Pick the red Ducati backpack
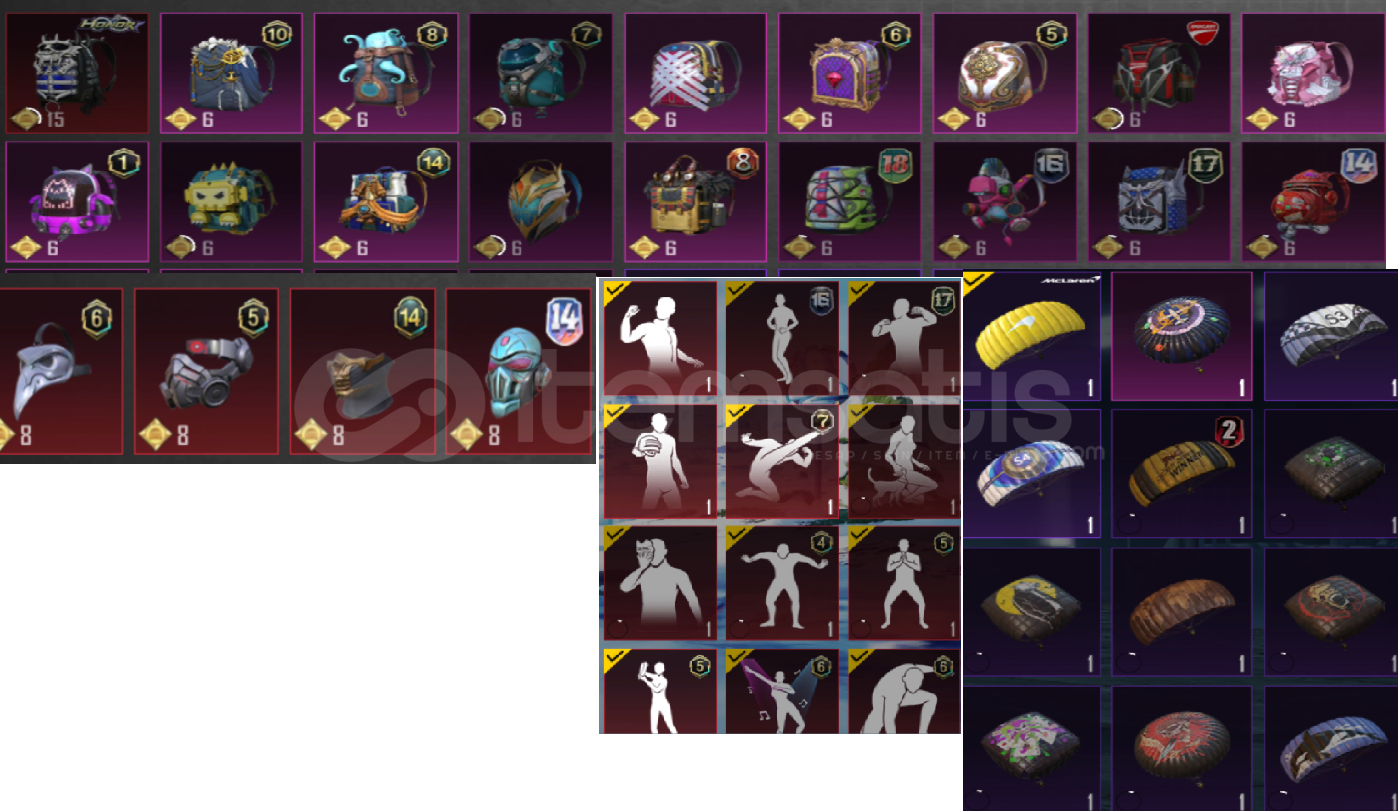The height and width of the screenshot is (811, 1398). pyautogui.click(x=1159, y=73)
